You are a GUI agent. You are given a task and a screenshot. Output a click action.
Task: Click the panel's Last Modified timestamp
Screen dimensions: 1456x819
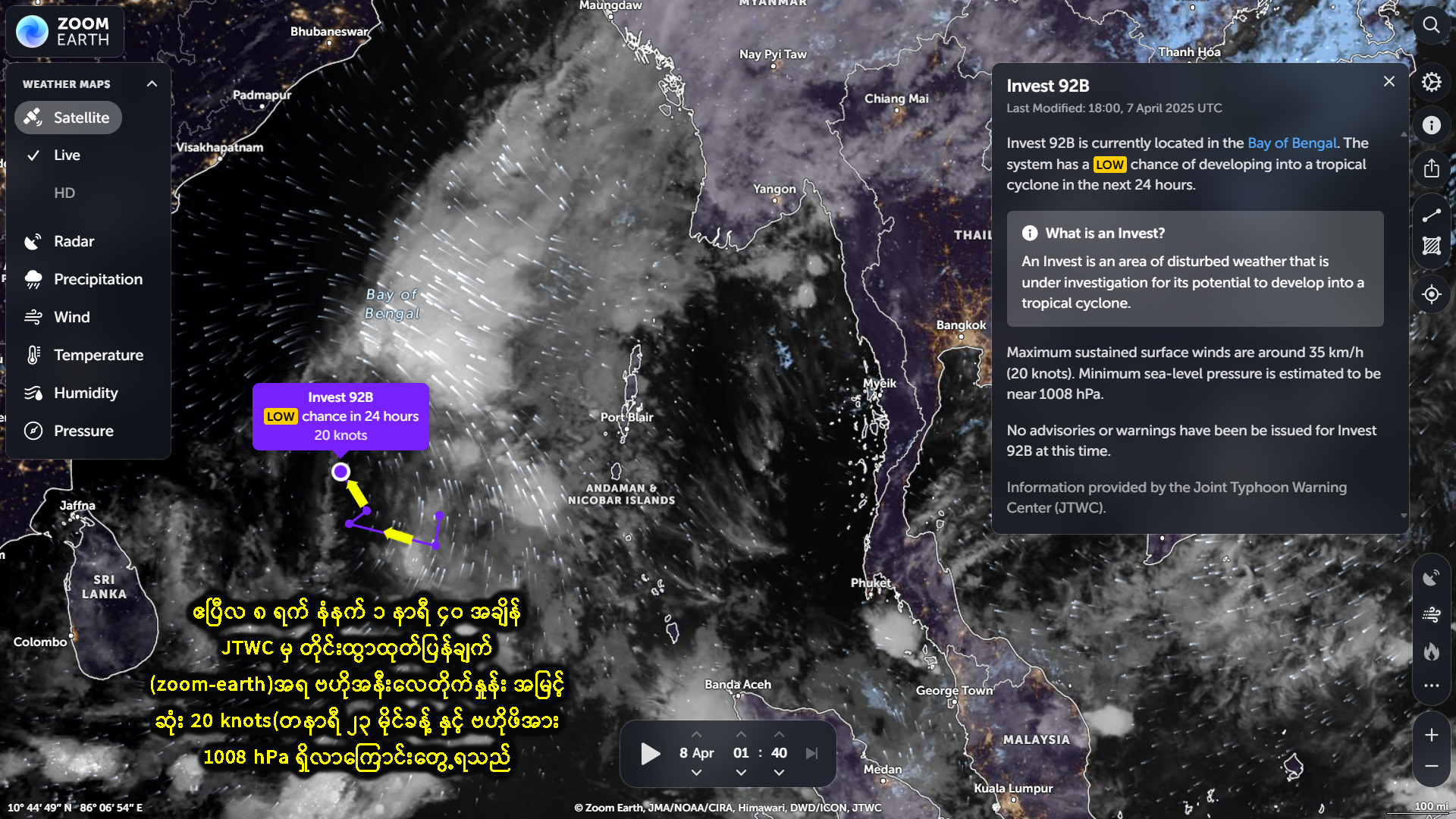[1114, 108]
